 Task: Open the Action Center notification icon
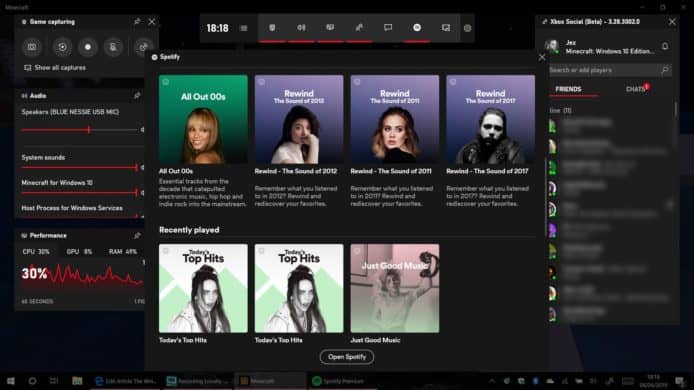click(680, 381)
